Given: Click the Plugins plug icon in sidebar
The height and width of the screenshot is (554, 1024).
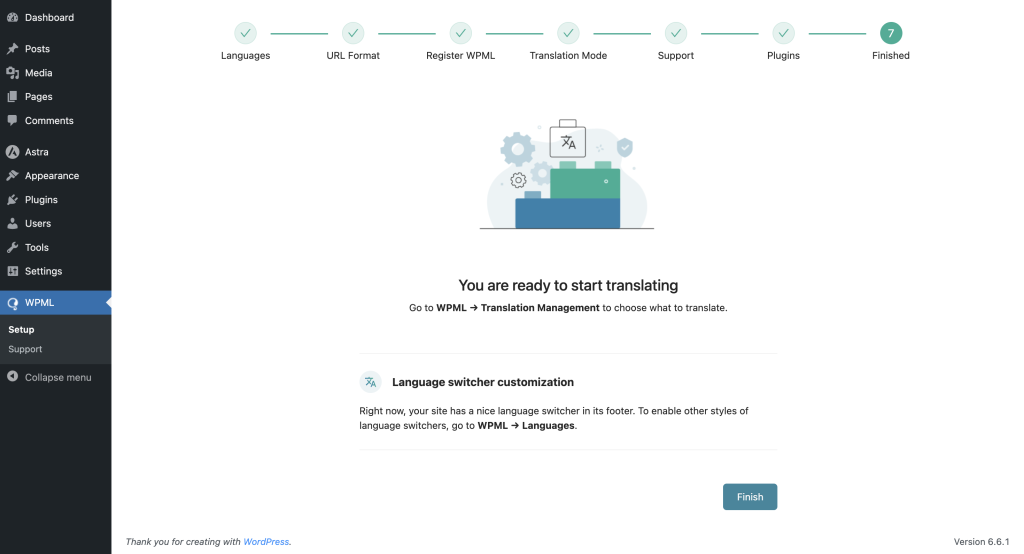Looking at the screenshot, I should 12,199.
